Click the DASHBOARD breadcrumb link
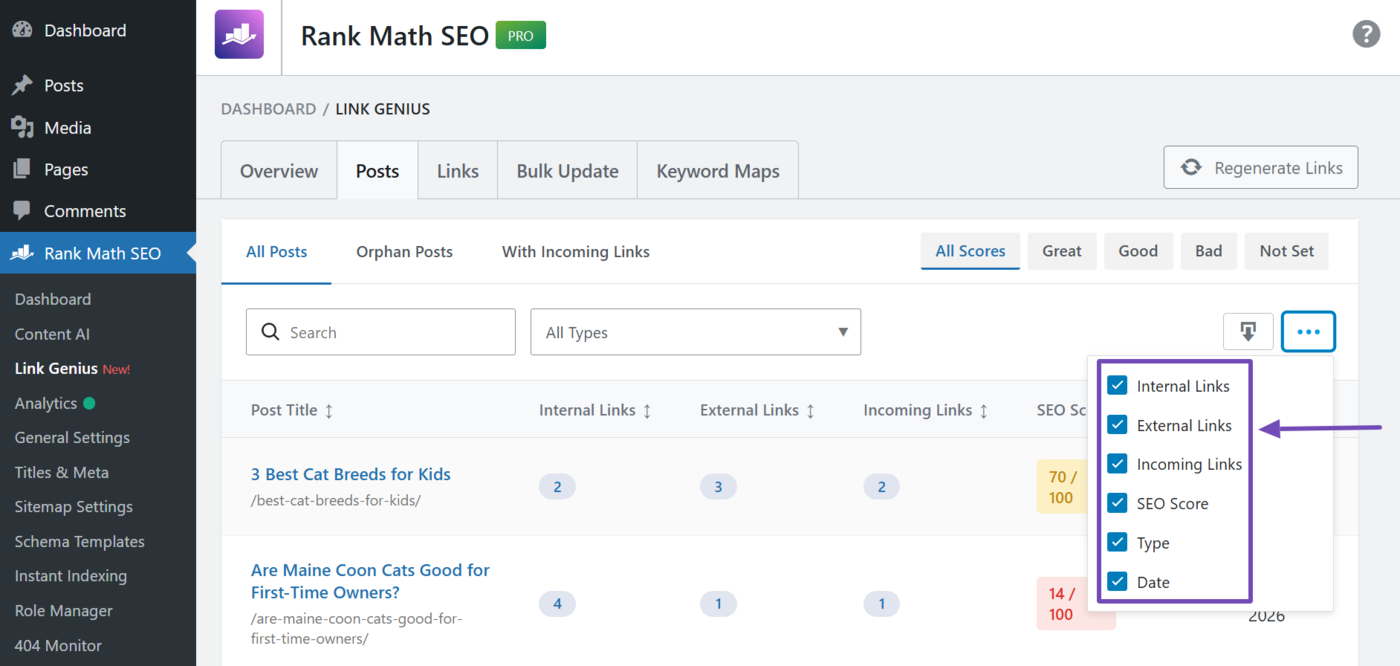 click(x=268, y=109)
